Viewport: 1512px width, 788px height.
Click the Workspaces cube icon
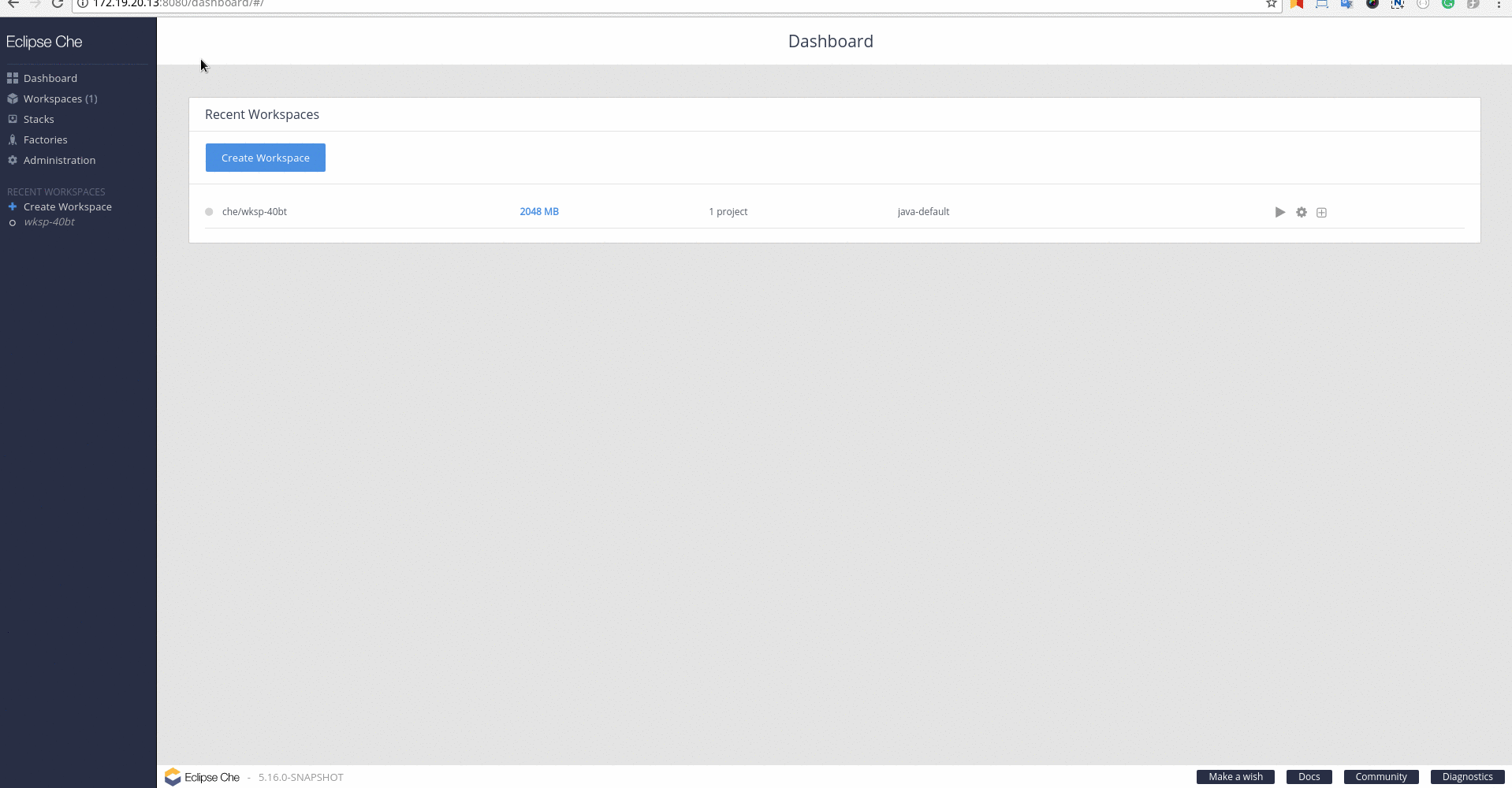13,98
